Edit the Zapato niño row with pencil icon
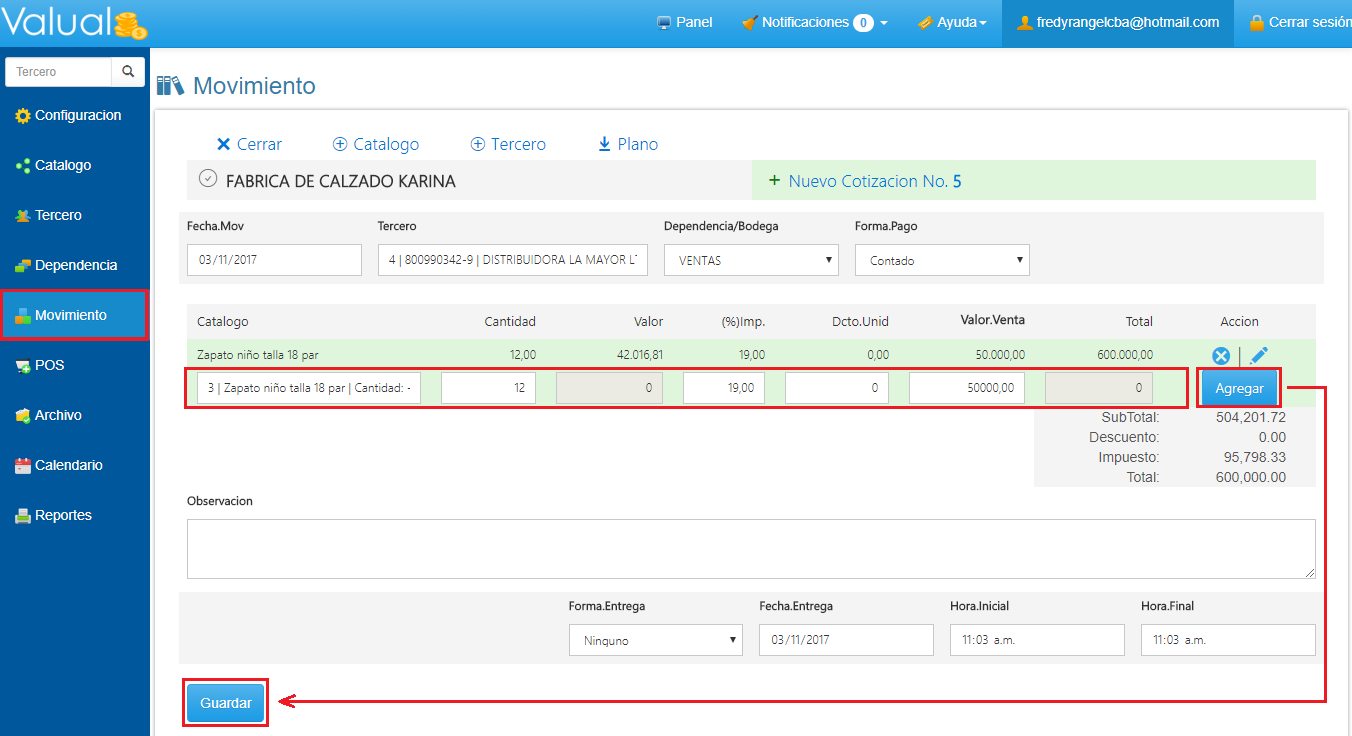Screen dimensions: 1352x736 (x=1259, y=355)
